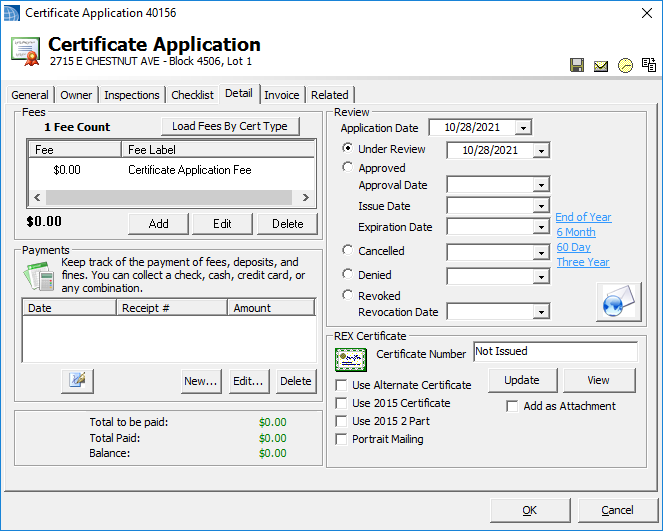Click the 6 Month link
663x531 pixels.
576,232
